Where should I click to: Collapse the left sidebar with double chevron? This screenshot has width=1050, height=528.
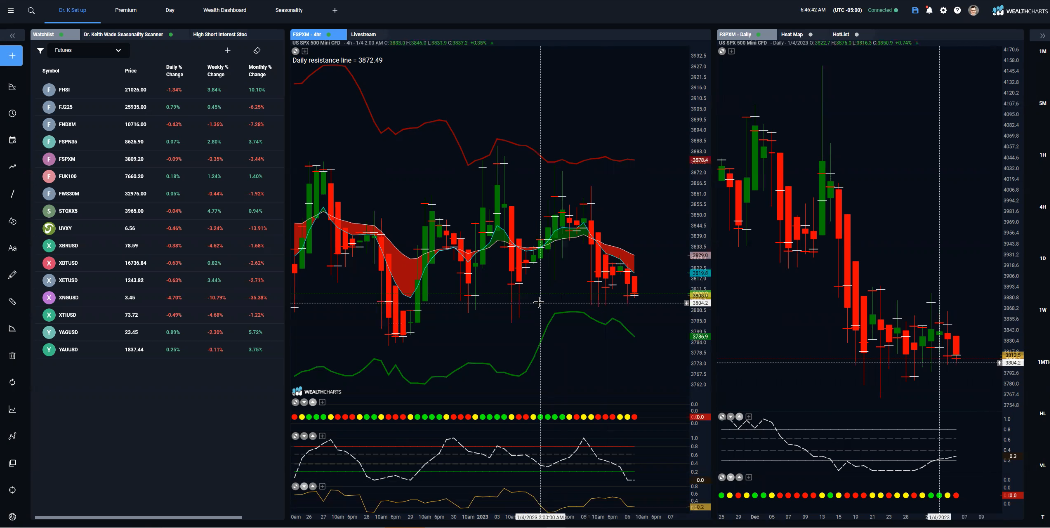pyautogui.click(x=12, y=36)
